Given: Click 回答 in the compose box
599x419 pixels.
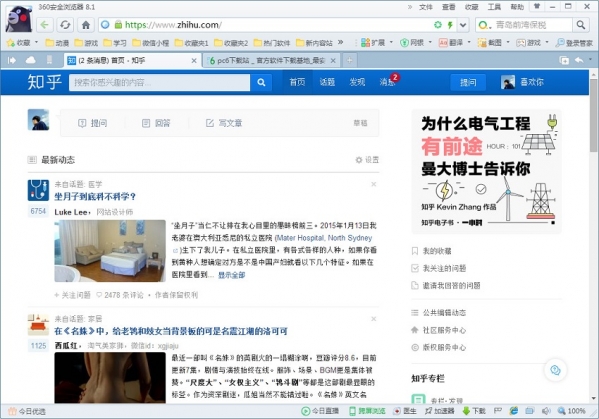Looking at the screenshot, I should tap(156, 123).
